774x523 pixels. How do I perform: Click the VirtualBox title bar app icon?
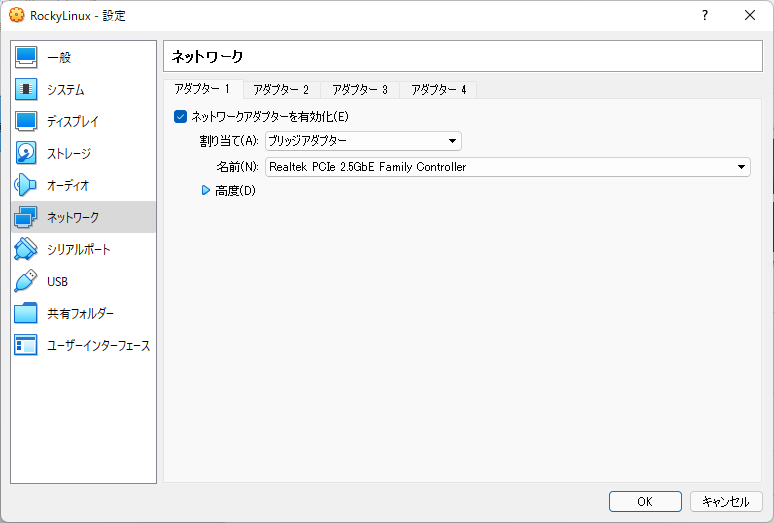pyautogui.click(x=15, y=16)
